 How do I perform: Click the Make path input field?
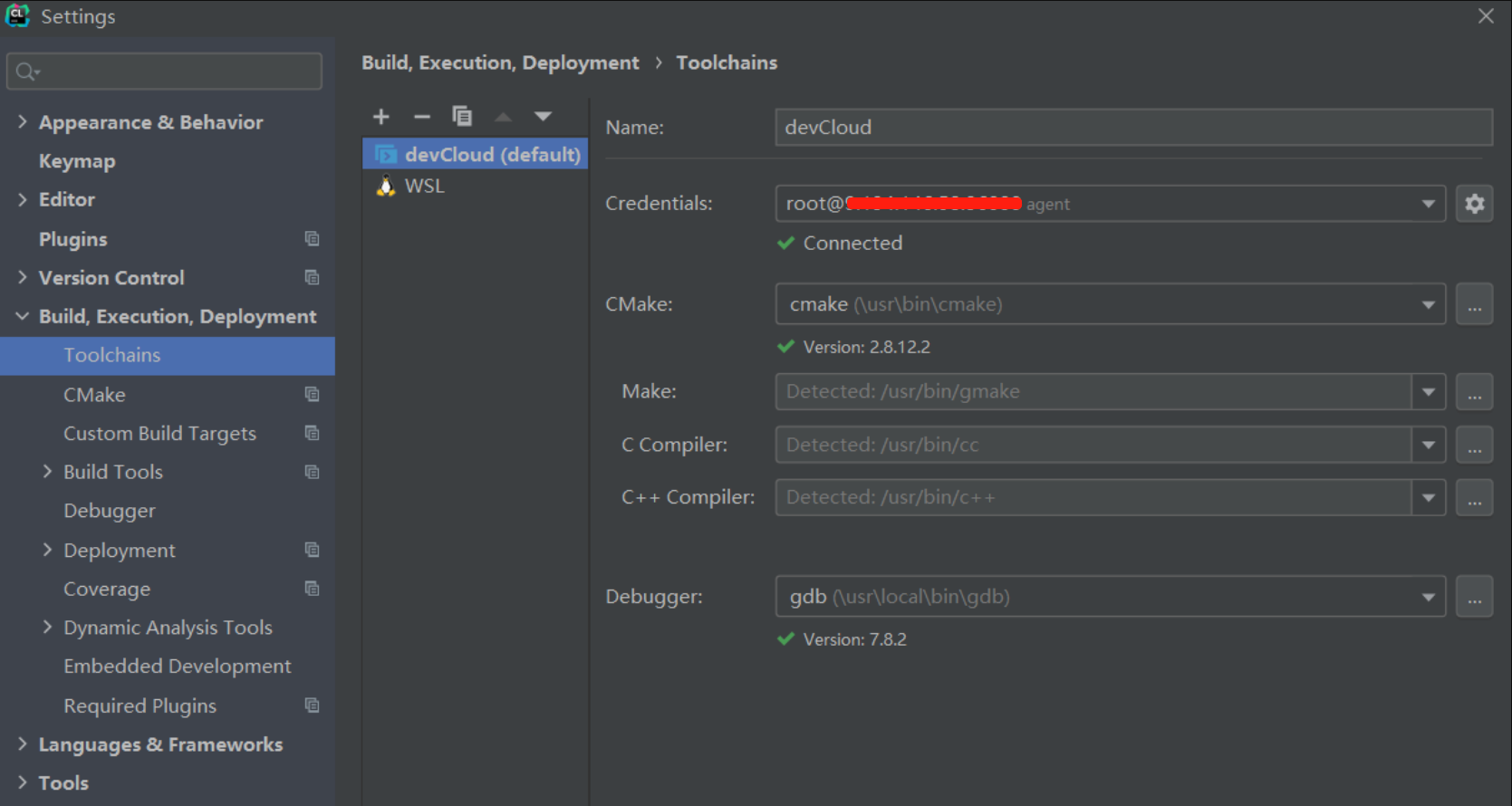(x=1093, y=391)
